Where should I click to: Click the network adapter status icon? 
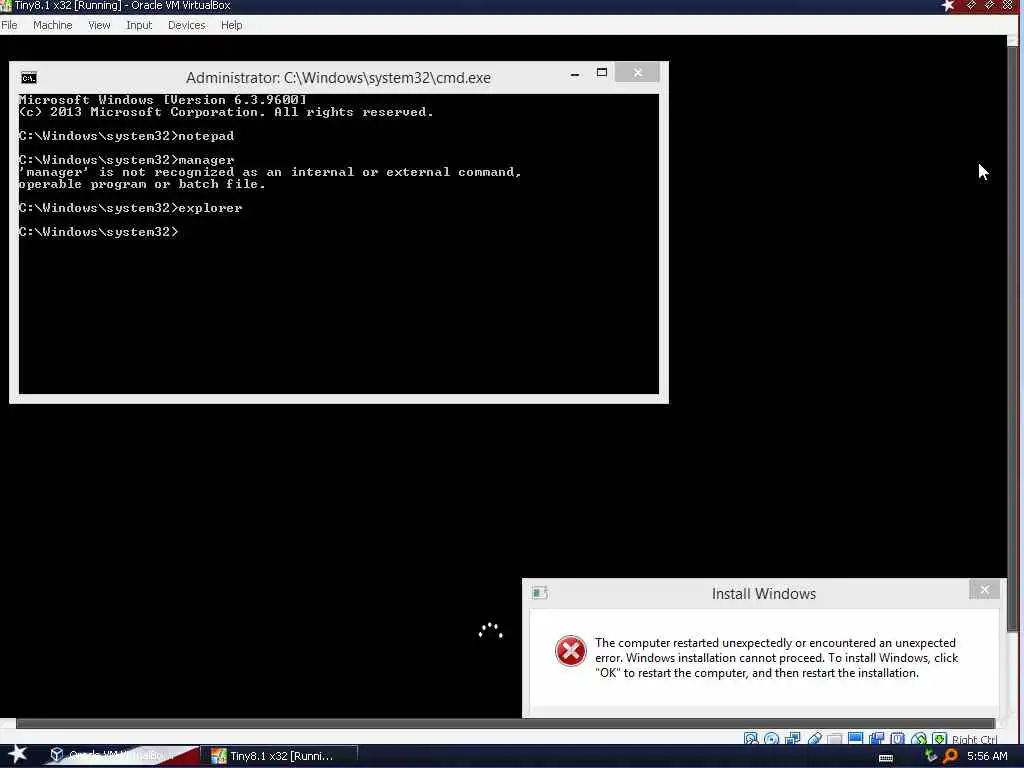click(792, 739)
